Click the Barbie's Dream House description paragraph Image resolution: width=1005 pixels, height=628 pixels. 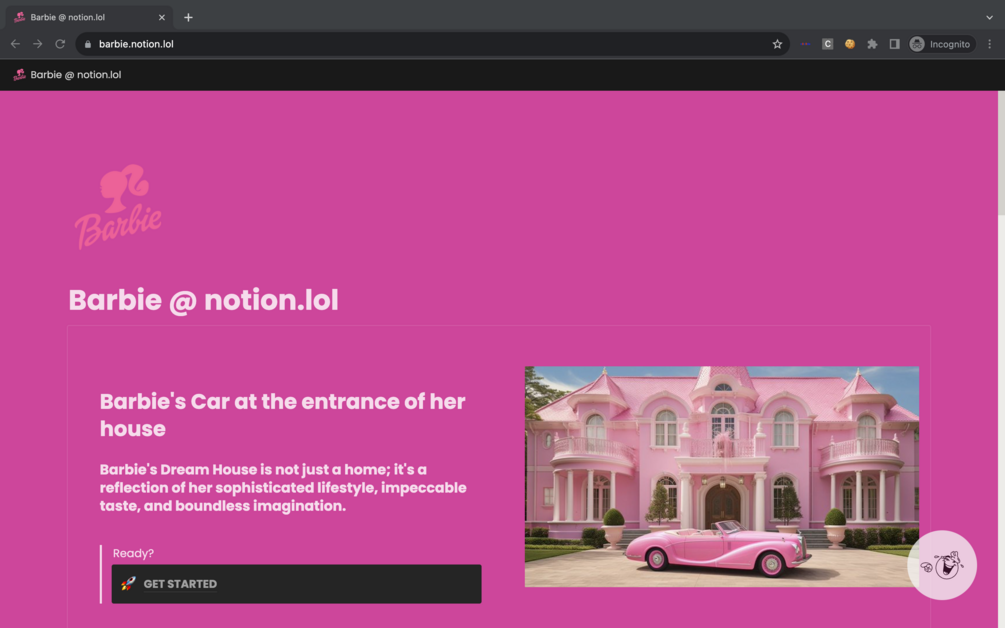tap(283, 488)
